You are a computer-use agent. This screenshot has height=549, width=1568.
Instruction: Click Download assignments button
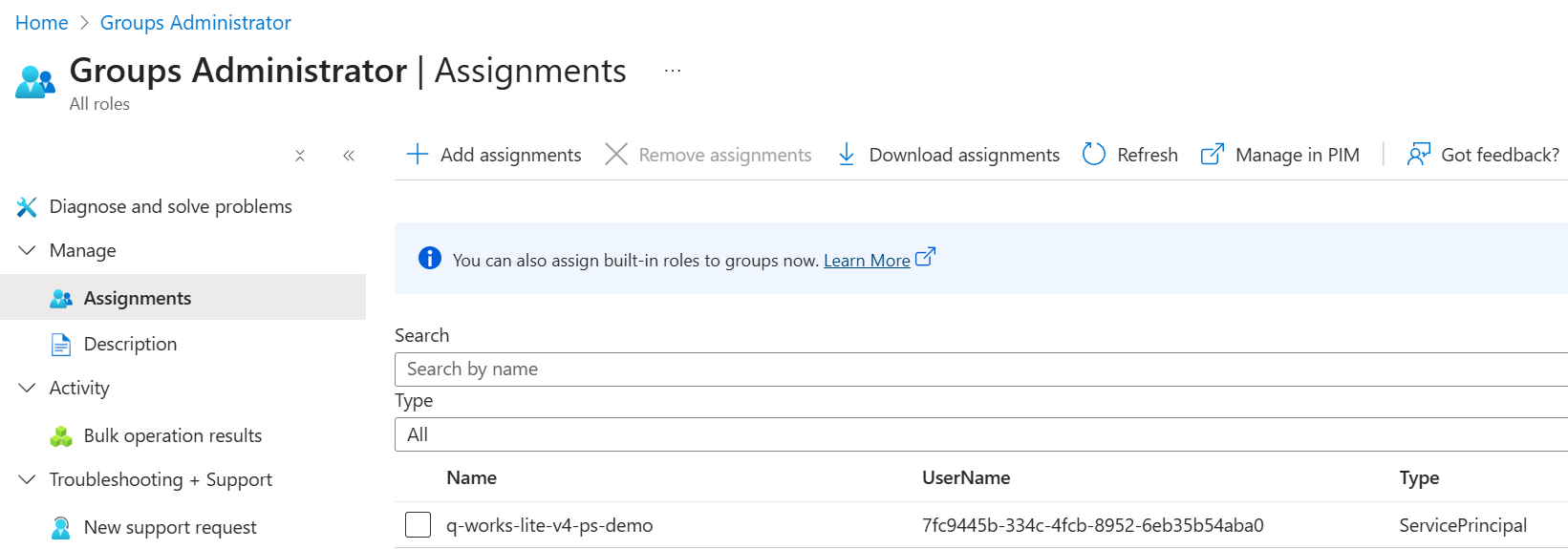[x=949, y=155]
